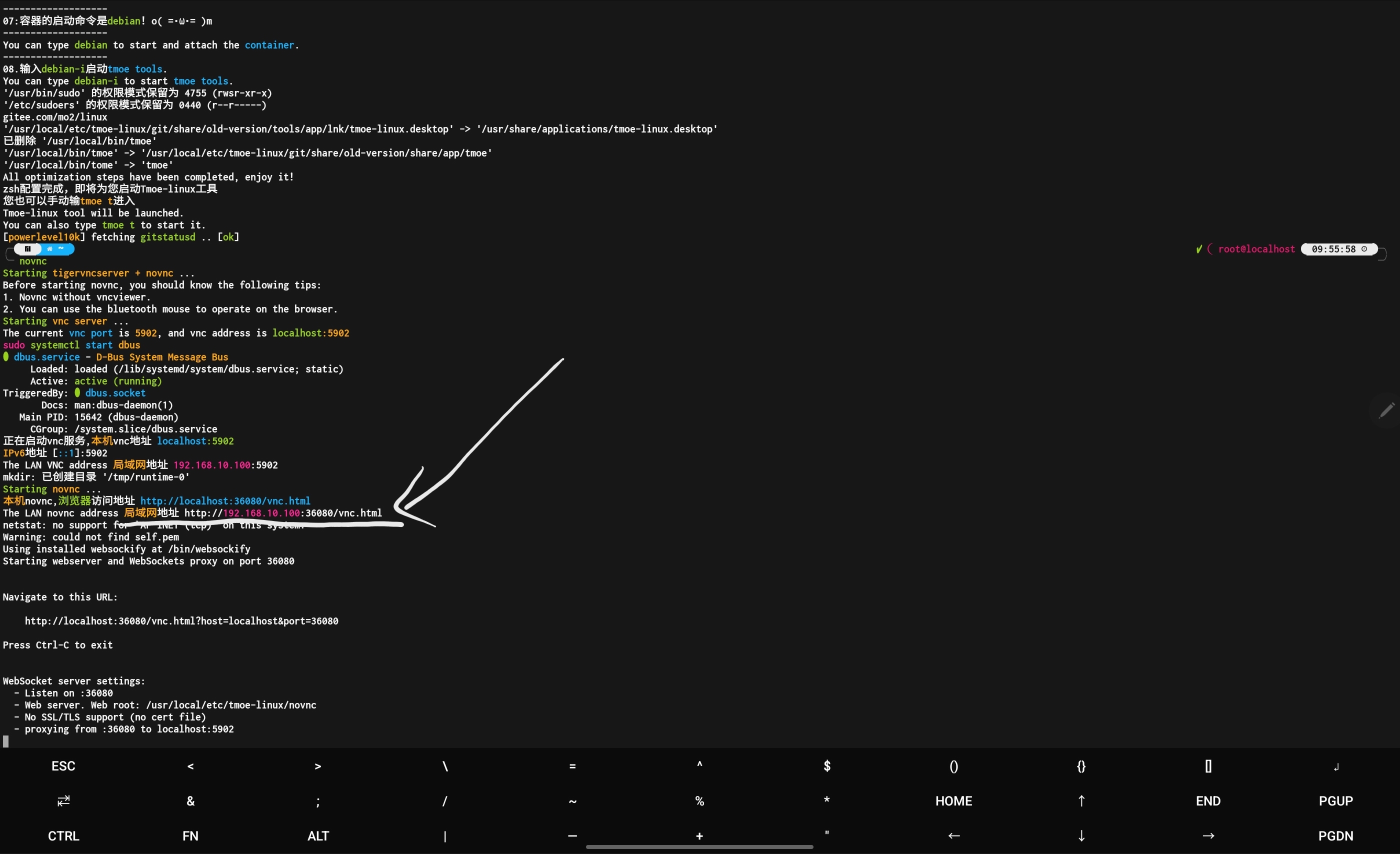
Task: Tap the minus key
Action: 572,835
